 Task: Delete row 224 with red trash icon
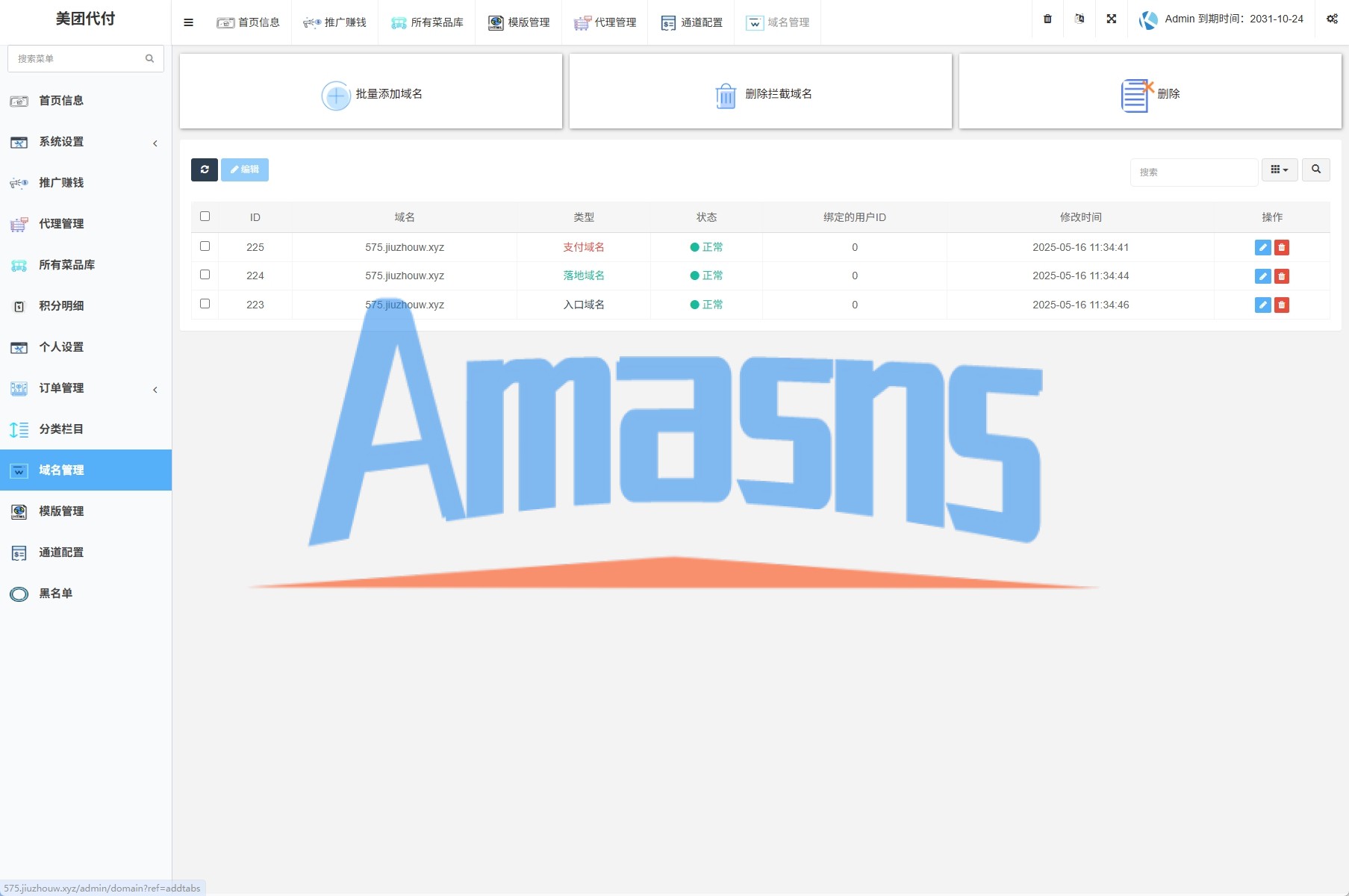pyautogui.click(x=1282, y=276)
